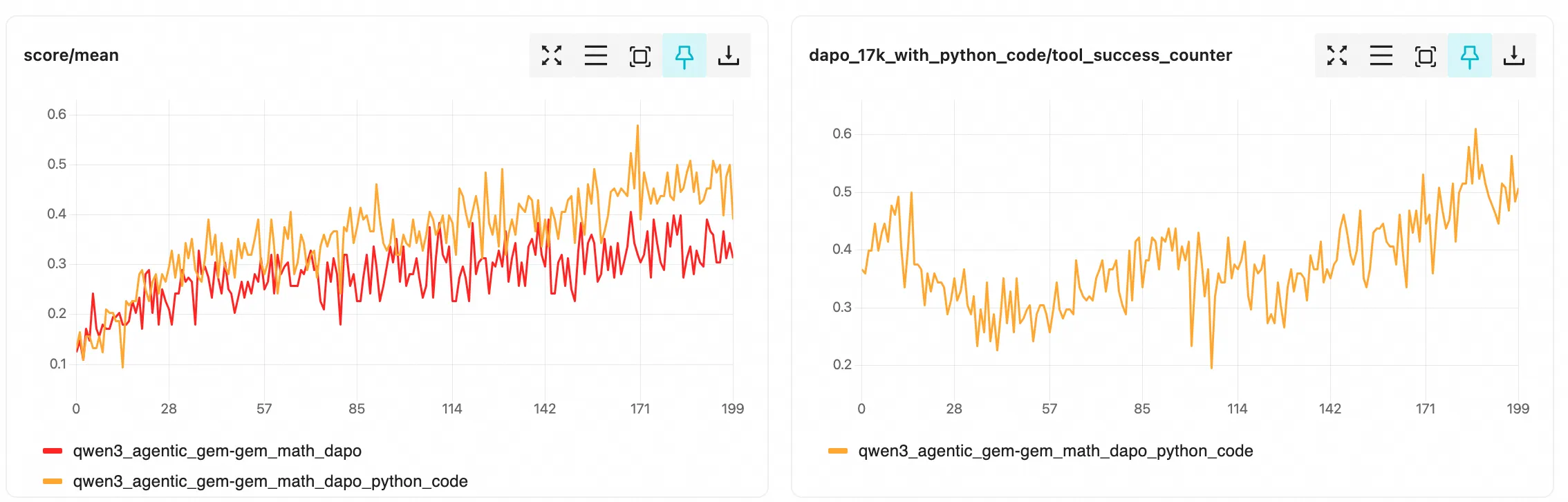This screenshot has width=1568, height=502.
Task: Toggle the gem_math_dapo_python_code legend label in tool_success_counter chart
Action: point(1055,451)
